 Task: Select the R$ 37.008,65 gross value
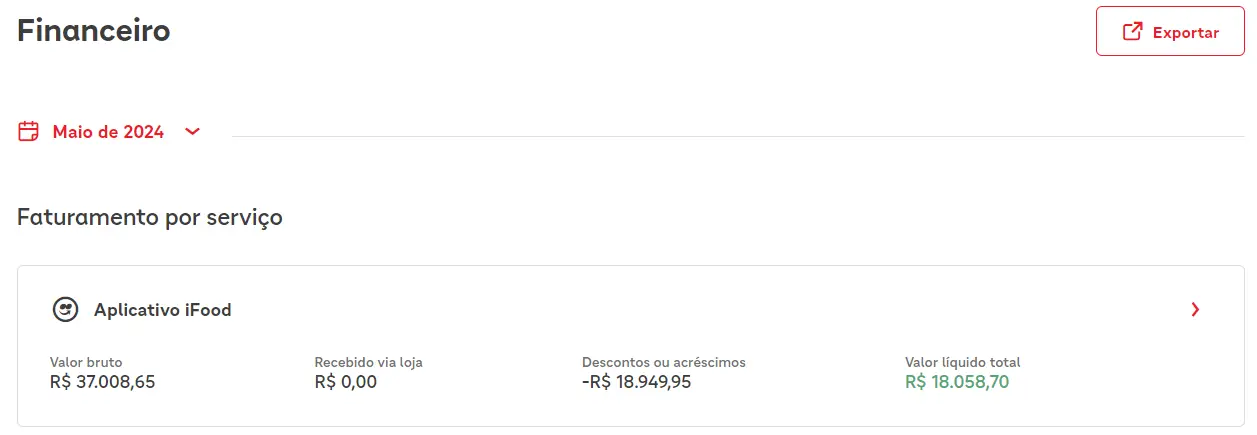coord(103,382)
